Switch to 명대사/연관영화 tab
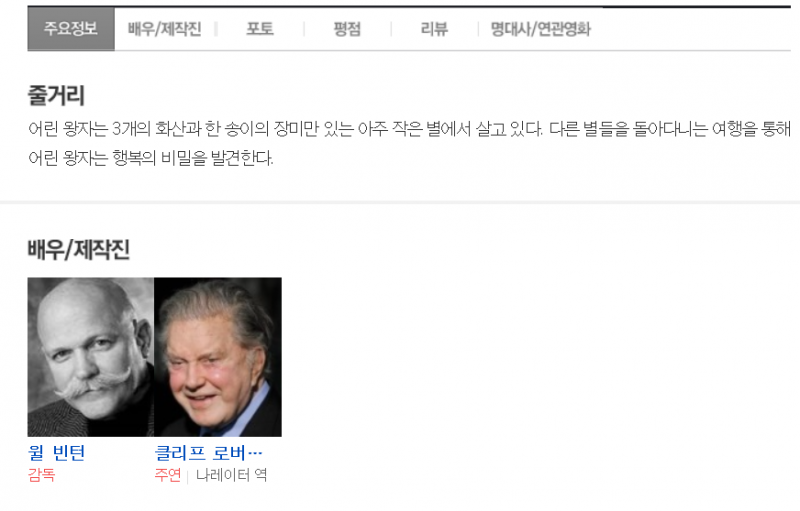 541,29
